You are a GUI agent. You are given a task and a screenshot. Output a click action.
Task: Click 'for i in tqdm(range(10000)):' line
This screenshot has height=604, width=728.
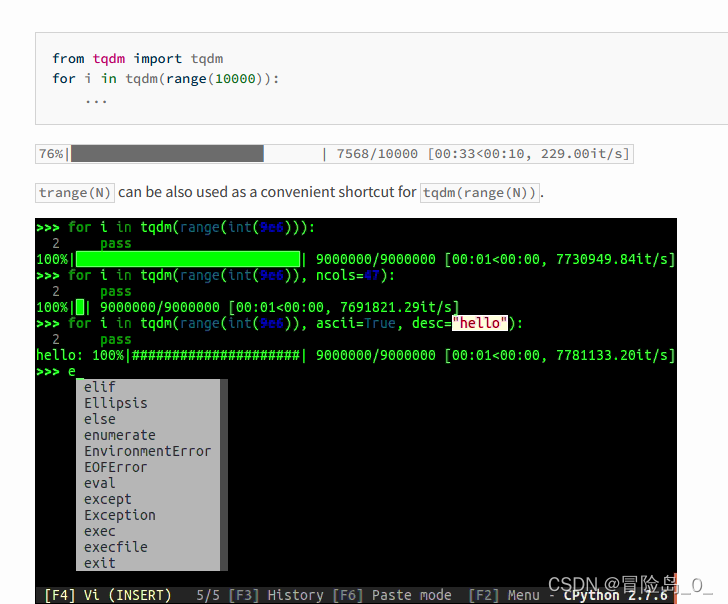[x=165, y=78]
